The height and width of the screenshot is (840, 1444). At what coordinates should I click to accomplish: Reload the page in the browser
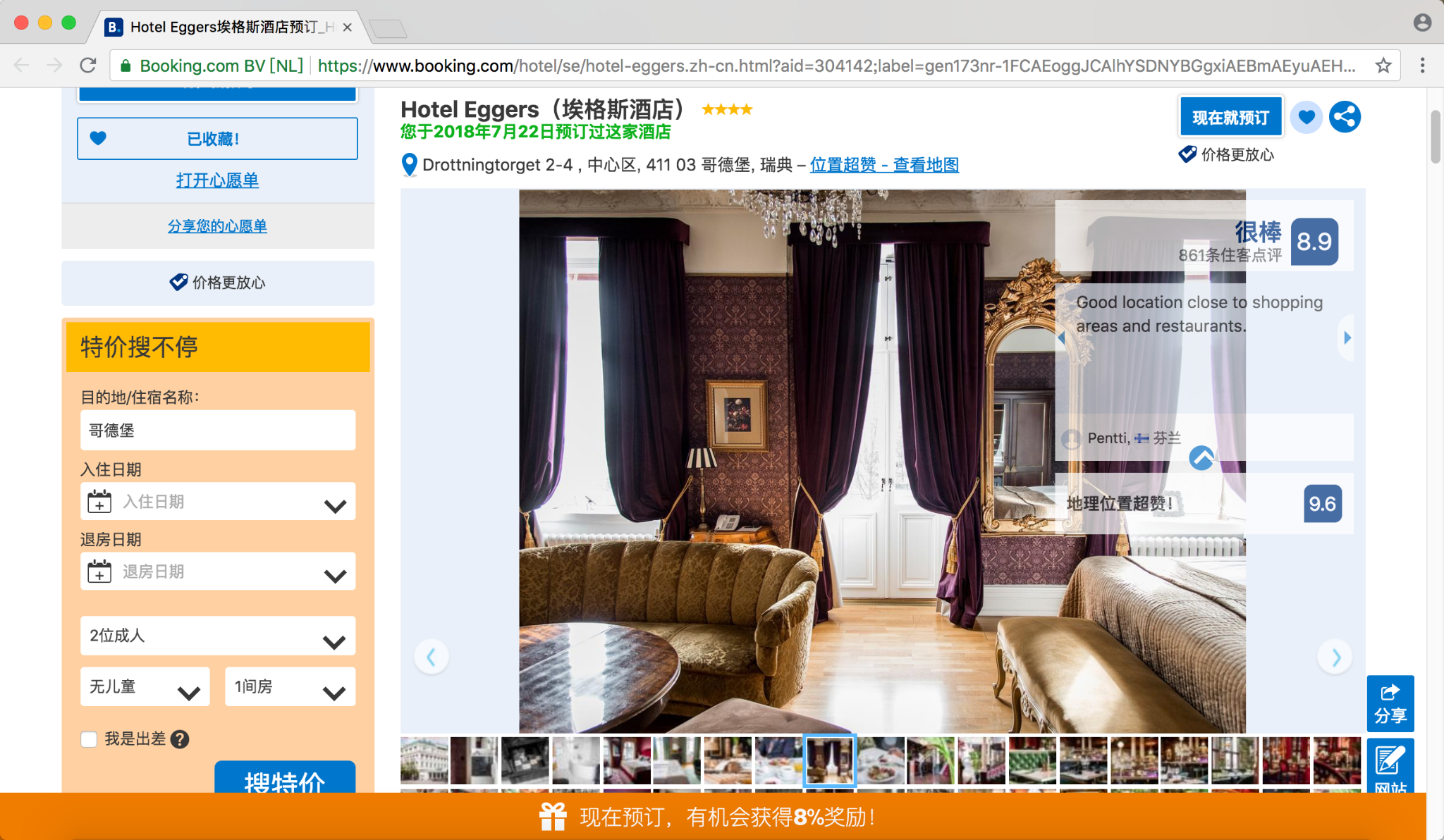[x=88, y=66]
